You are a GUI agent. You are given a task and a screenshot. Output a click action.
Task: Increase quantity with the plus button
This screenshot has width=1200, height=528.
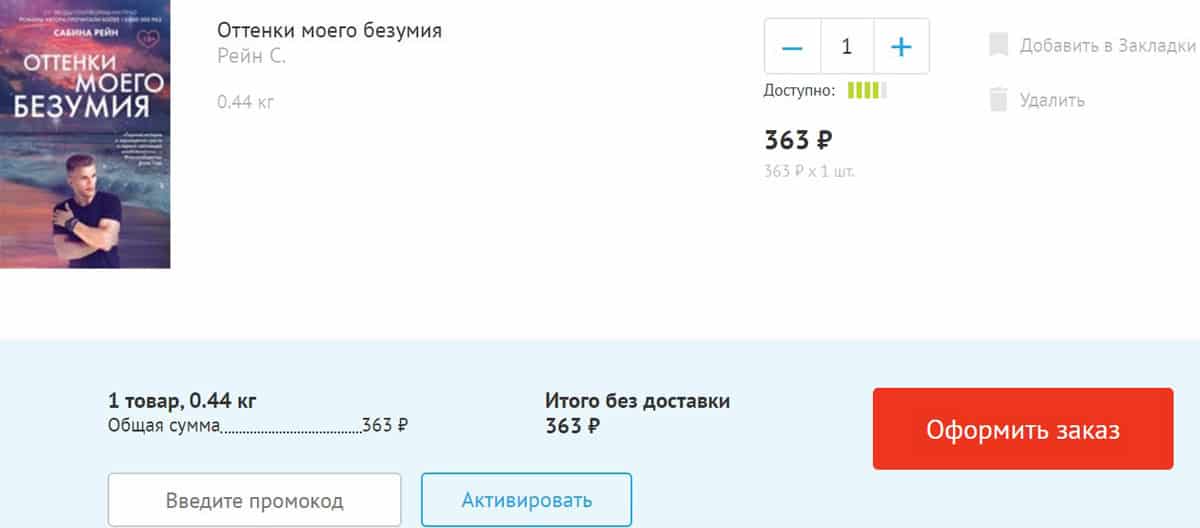901,47
